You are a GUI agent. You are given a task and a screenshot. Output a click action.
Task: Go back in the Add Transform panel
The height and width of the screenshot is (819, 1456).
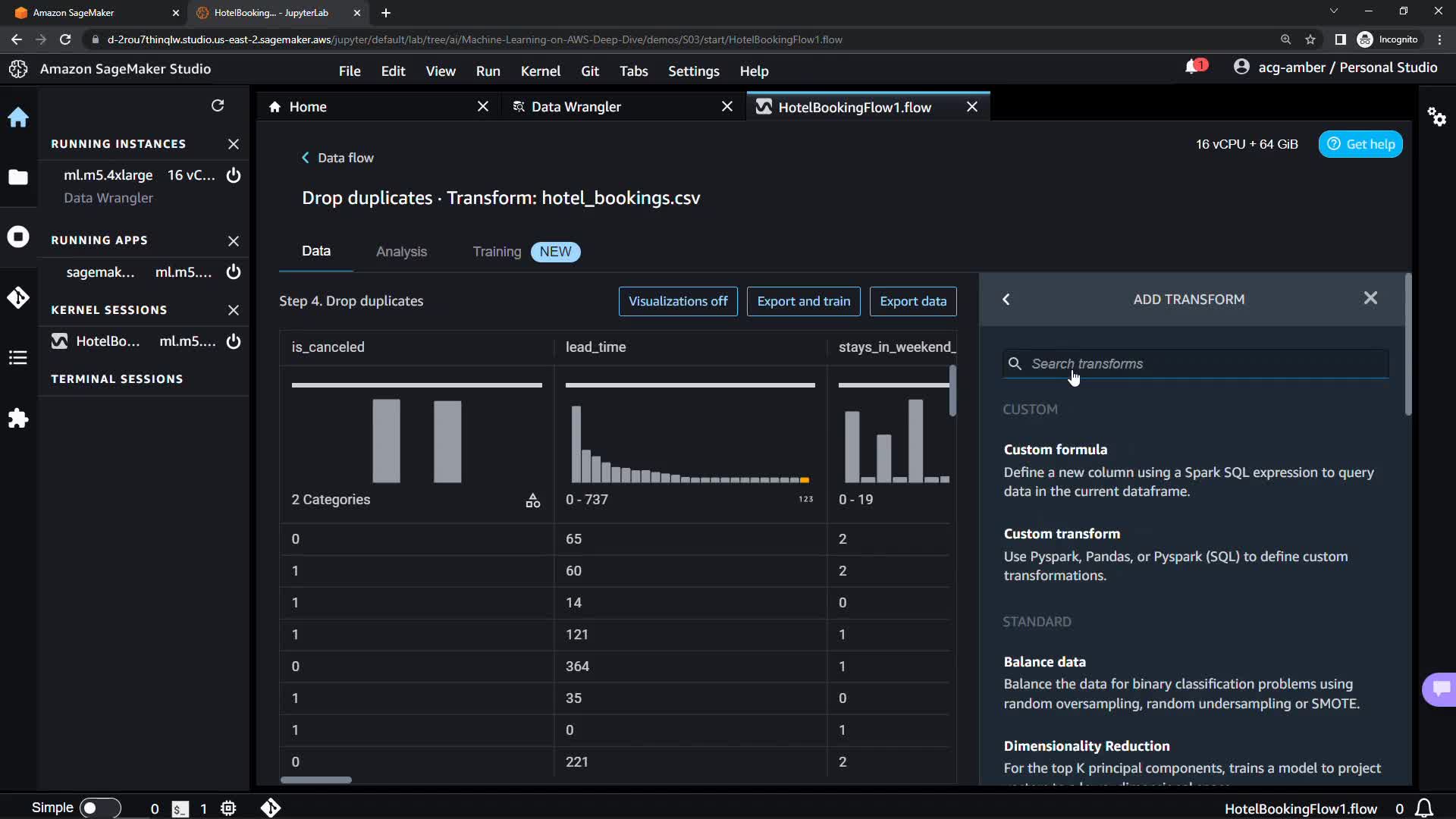coord(1006,300)
